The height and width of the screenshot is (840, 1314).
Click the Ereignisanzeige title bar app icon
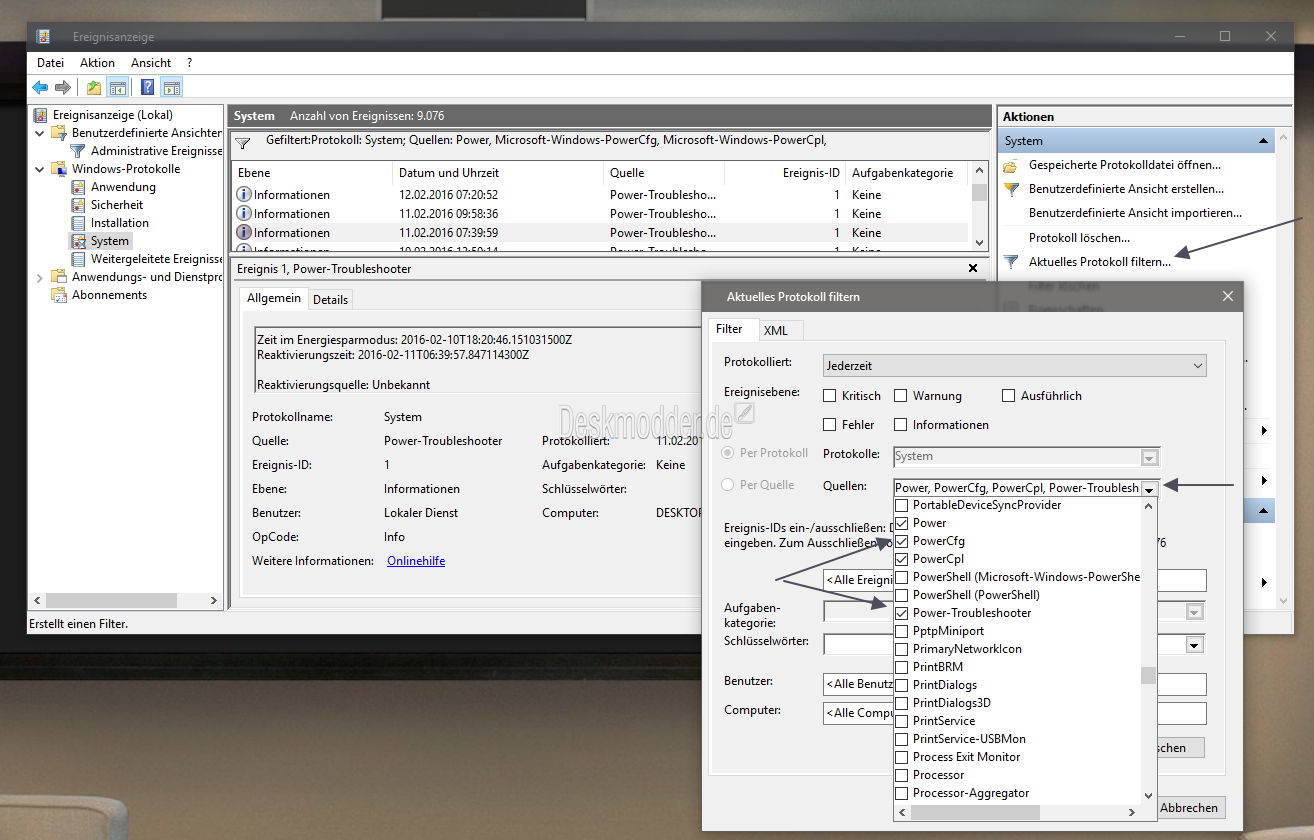coord(44,37)
